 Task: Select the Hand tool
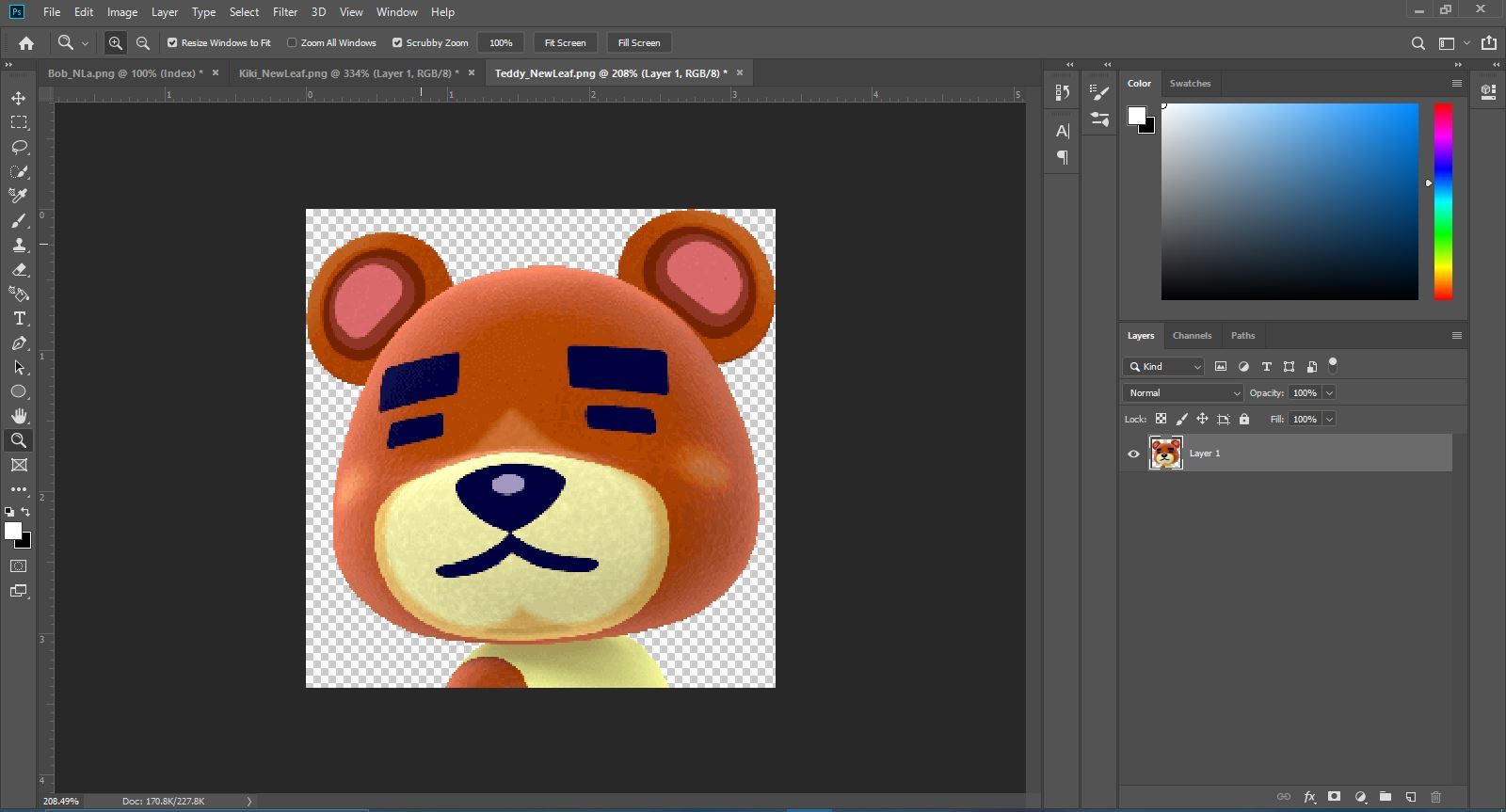[19, 416]
